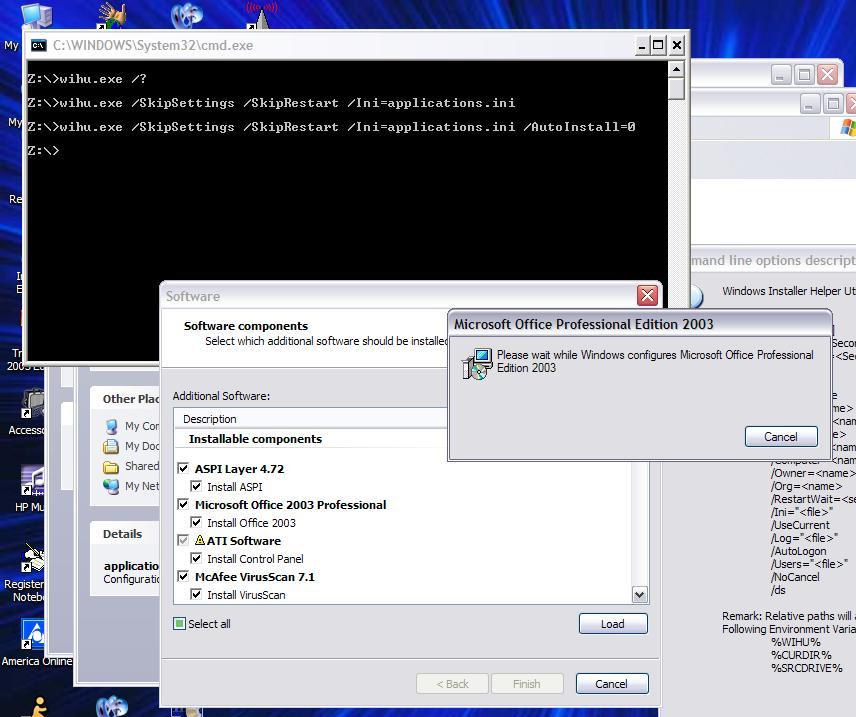856x717 pixels.
Task: Click the /NoCancel option text
Action: coord(795,577)
